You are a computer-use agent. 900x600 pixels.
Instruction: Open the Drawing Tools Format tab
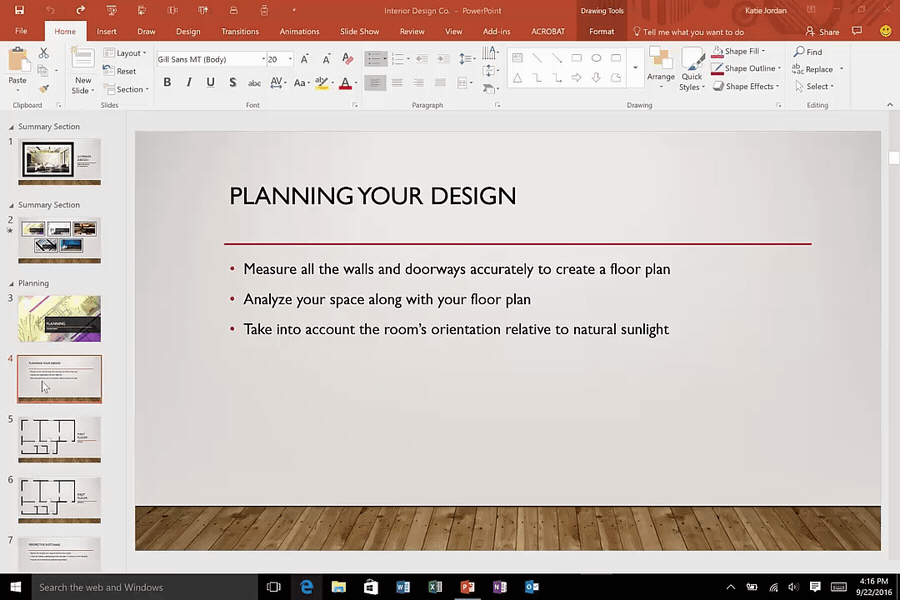pos(601,31)
